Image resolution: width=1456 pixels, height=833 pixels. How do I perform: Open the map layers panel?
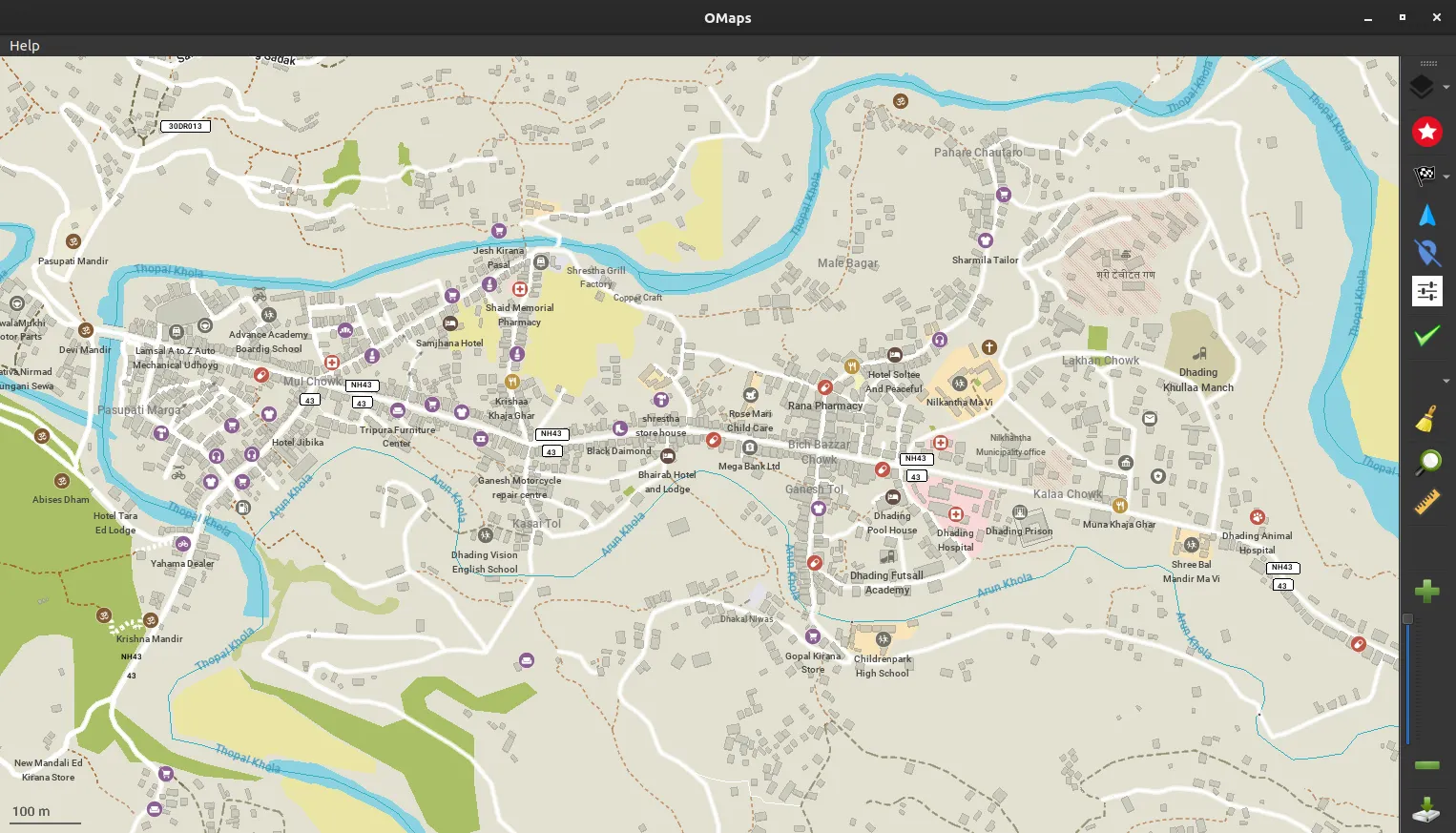click(x=1422, y=87)
